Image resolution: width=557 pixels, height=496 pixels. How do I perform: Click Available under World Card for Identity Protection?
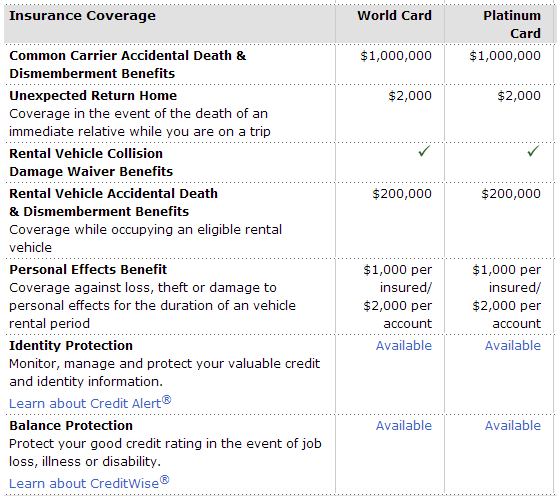(404, 346)
